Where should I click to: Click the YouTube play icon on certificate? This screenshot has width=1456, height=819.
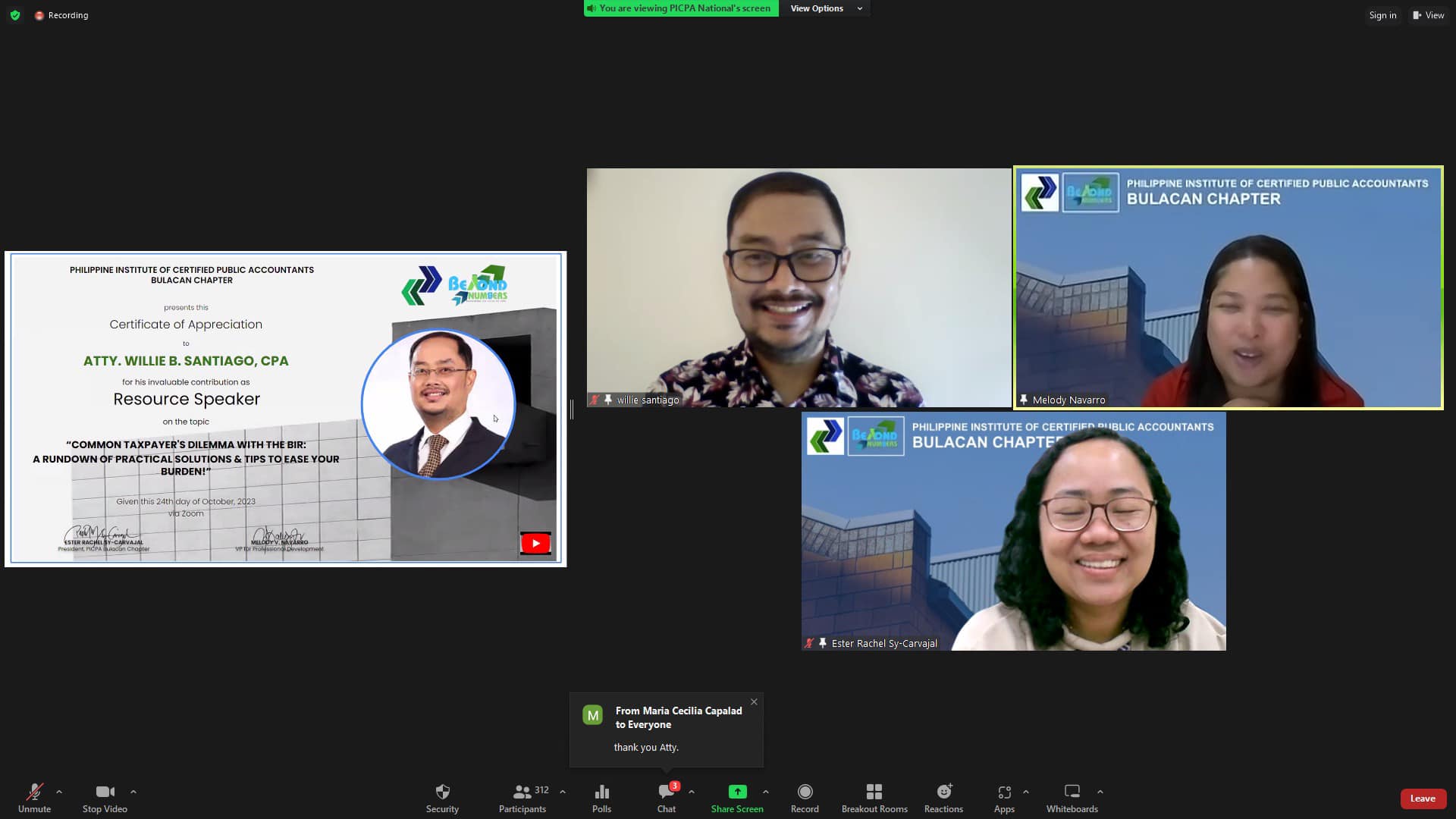coord(535,543)
